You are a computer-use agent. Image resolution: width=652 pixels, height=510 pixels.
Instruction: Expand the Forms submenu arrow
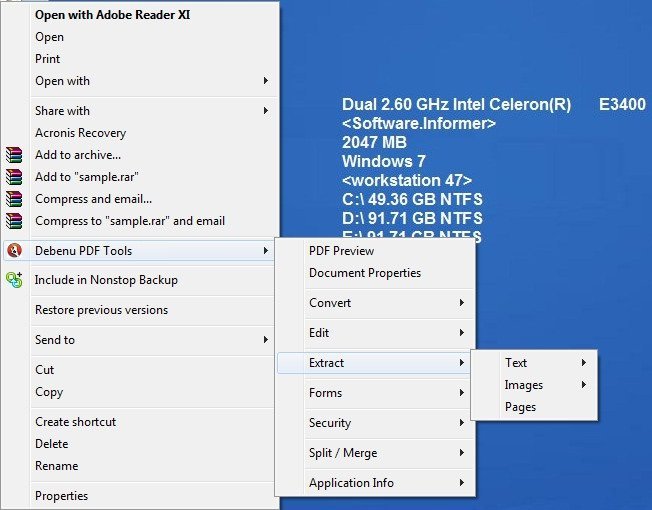(462, 393)
